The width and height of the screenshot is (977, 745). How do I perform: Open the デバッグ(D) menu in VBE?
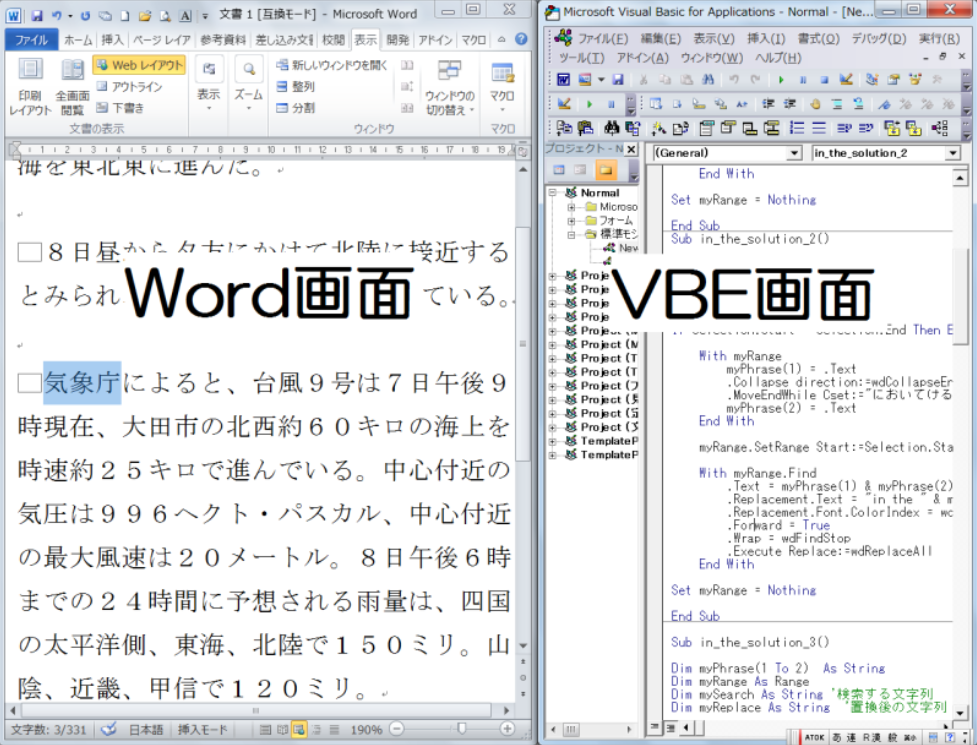tap(877, 39)
